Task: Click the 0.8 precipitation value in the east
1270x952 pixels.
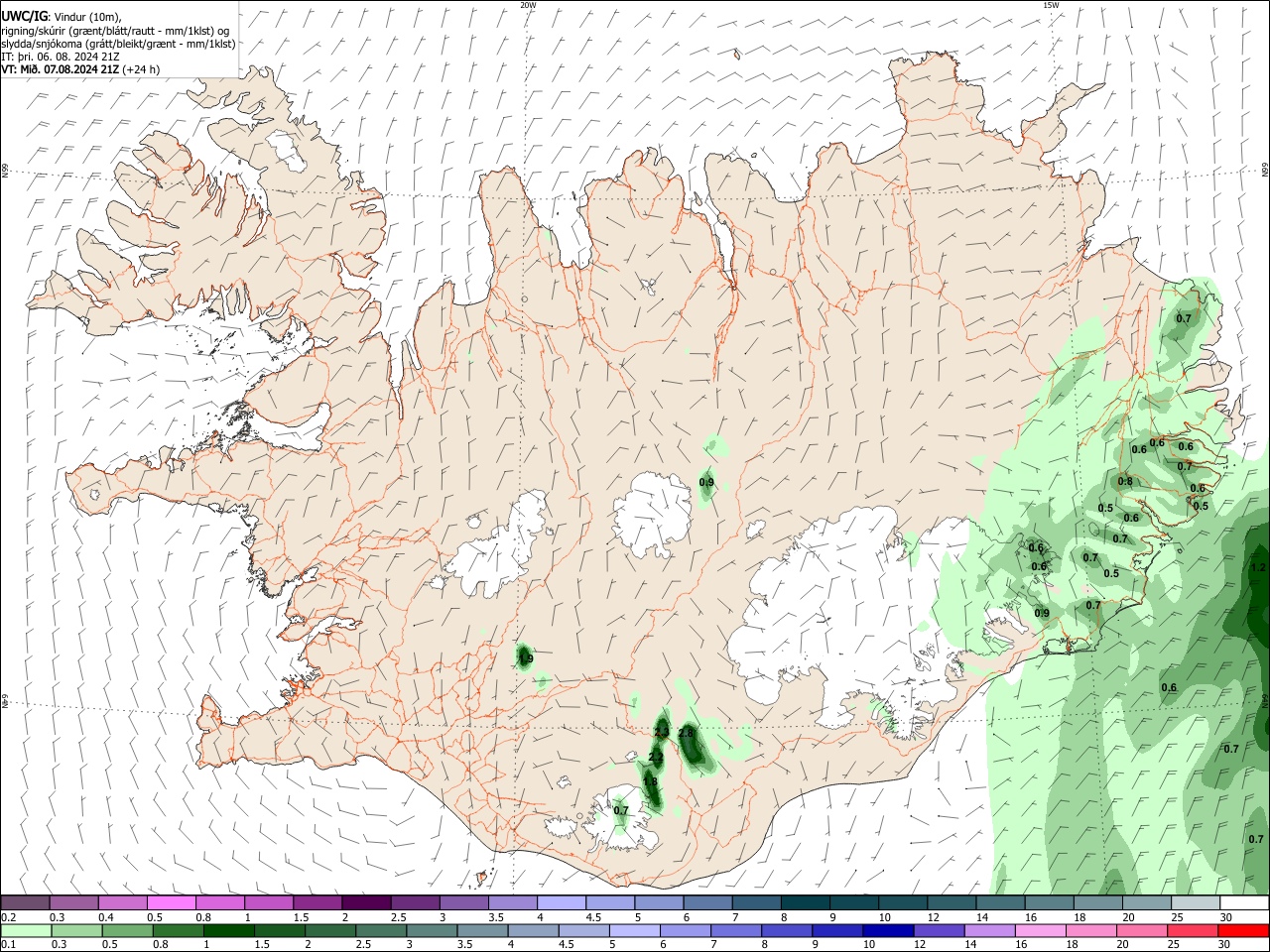Action: (x=1125, y=482)
